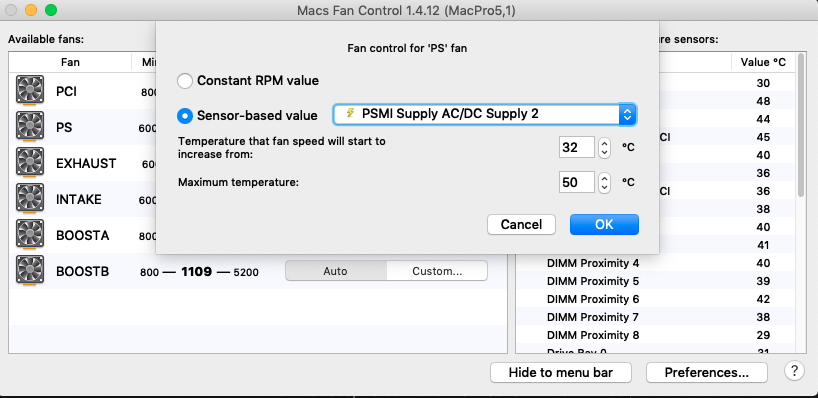Select the INTAKE fan icon
The width and height of the screenshot is (818, 398).
click(x=30, y=199)
